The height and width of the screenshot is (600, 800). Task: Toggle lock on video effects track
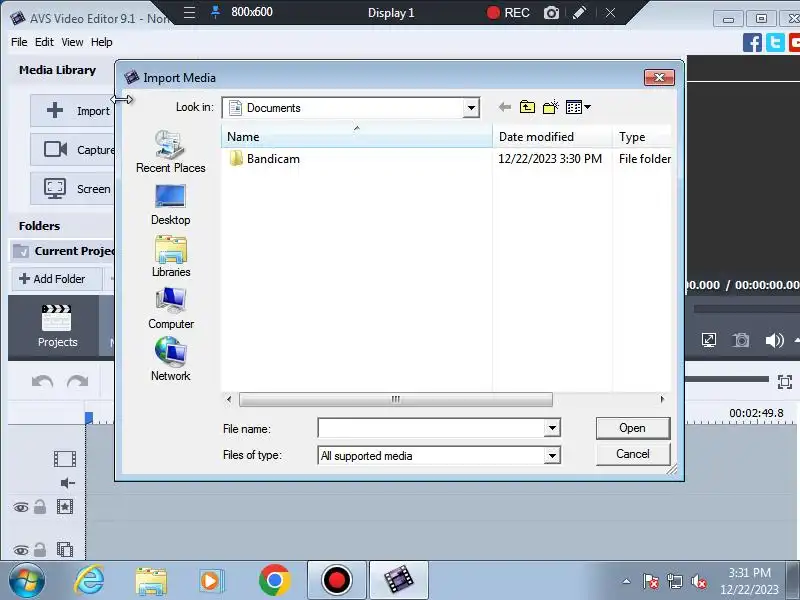pos(40,507)
